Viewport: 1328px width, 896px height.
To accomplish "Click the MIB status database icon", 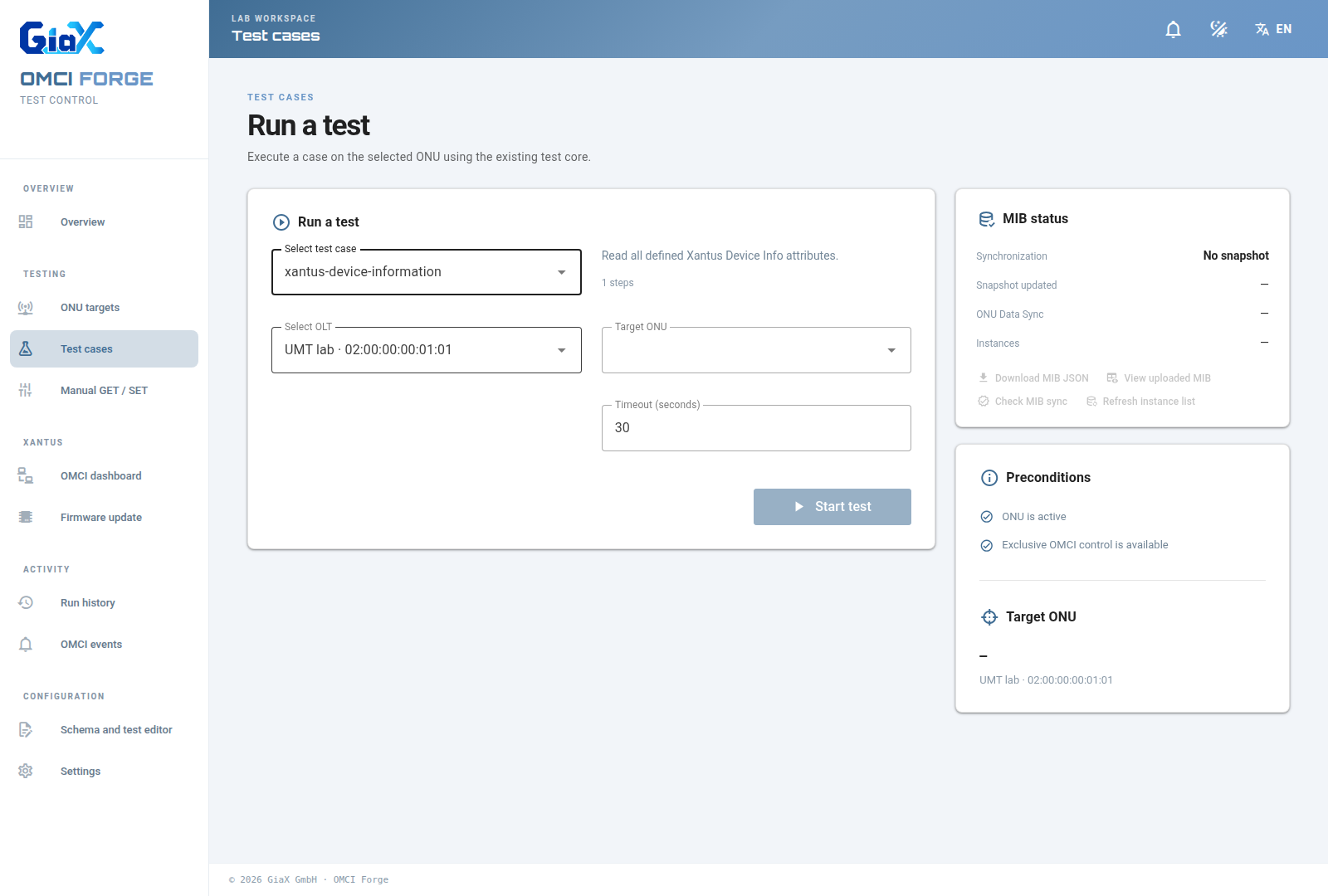I will (986, 219).
